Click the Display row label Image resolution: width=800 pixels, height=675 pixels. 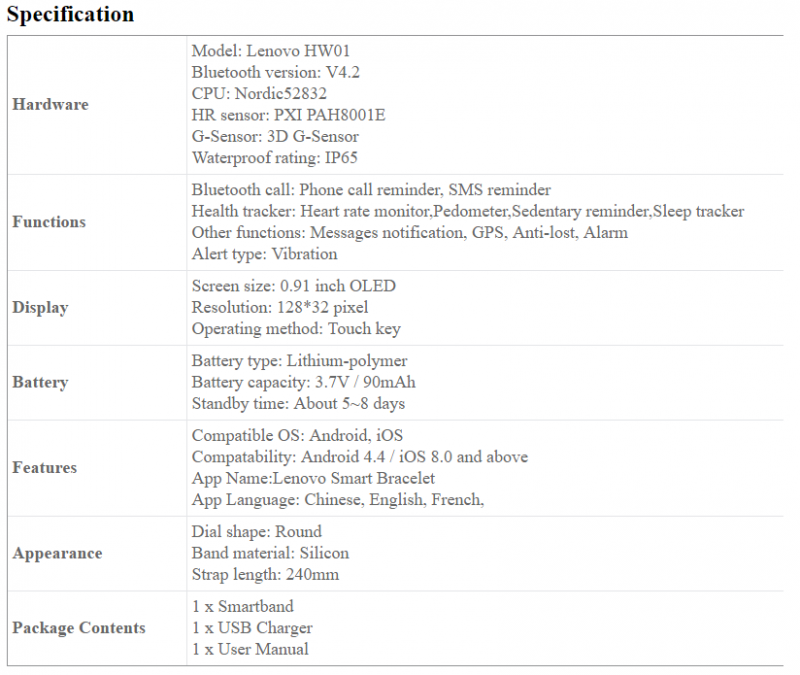[40, 307]
